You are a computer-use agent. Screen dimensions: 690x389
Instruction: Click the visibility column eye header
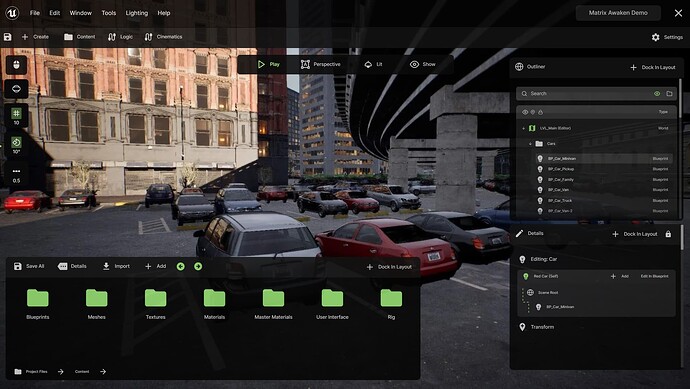click(525, 112)
